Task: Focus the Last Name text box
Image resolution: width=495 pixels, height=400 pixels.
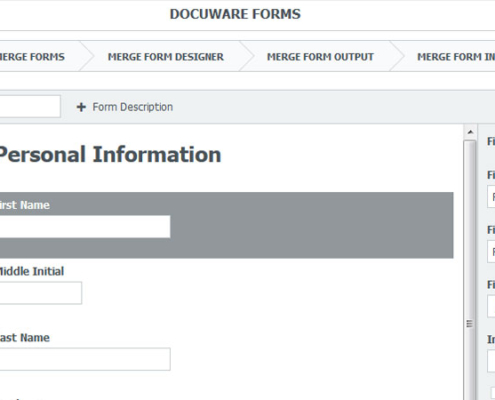Action: click(85, 359)
